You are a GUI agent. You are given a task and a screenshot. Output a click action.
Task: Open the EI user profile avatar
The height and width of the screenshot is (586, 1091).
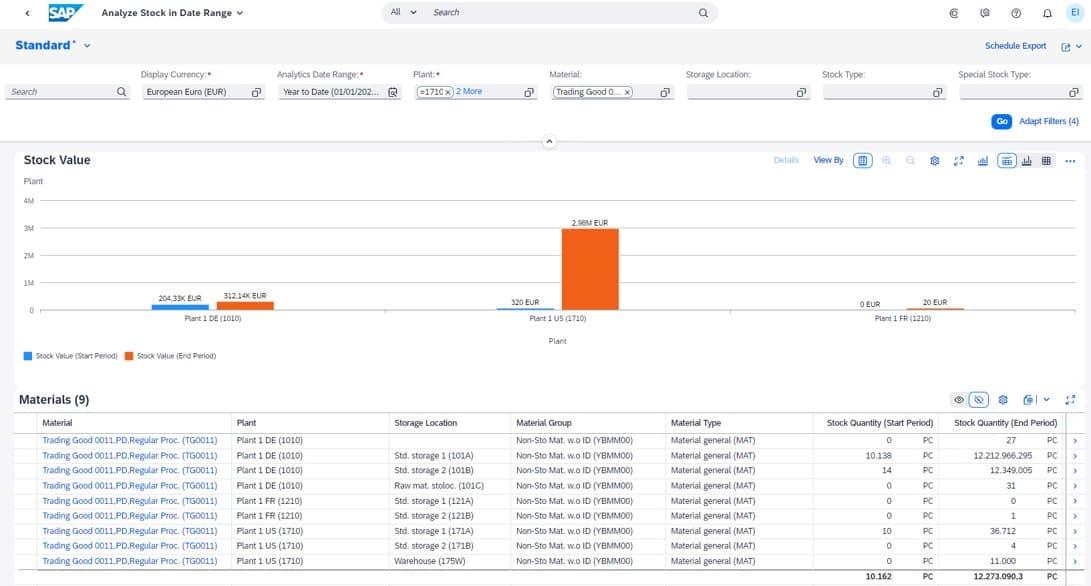(1075, 13)
